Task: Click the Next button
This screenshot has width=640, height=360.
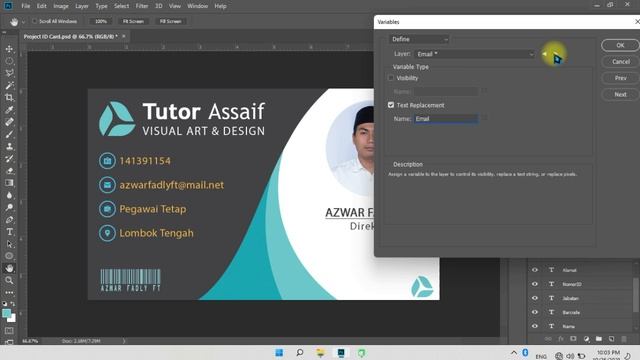Action: (620, 94)
